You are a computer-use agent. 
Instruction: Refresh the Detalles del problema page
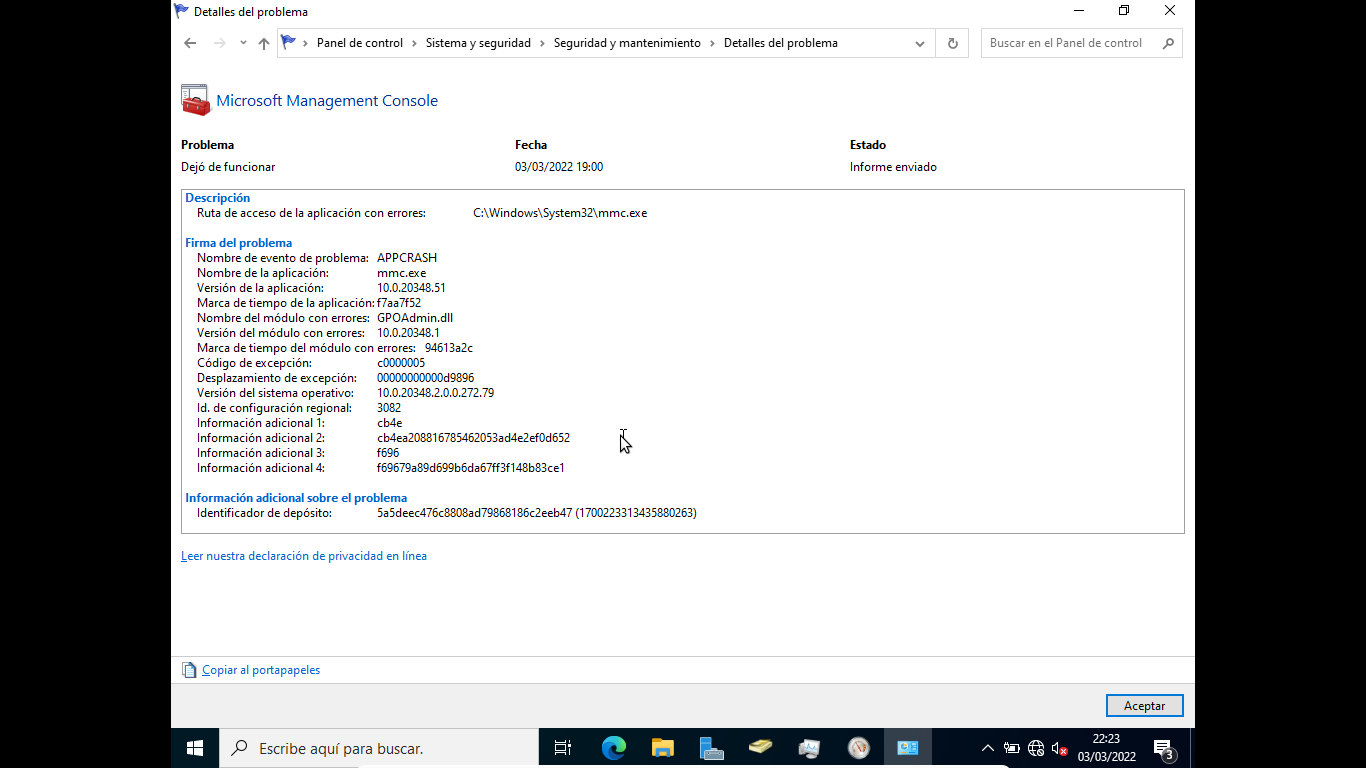952,43
